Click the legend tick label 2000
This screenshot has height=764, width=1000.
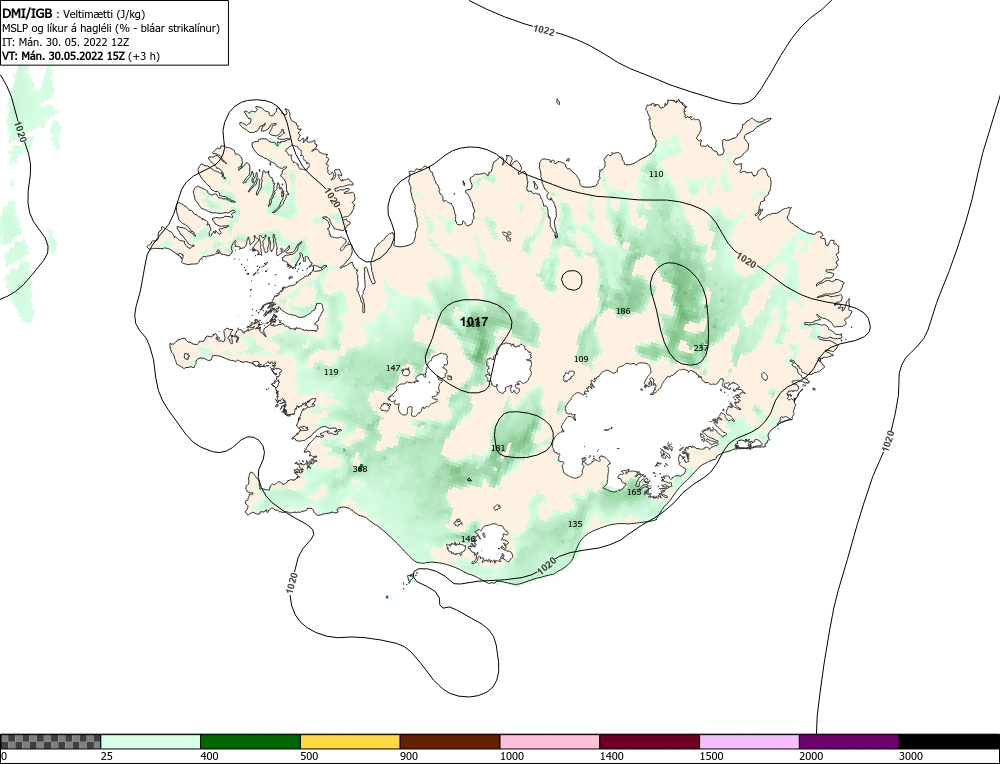[811, 756]
